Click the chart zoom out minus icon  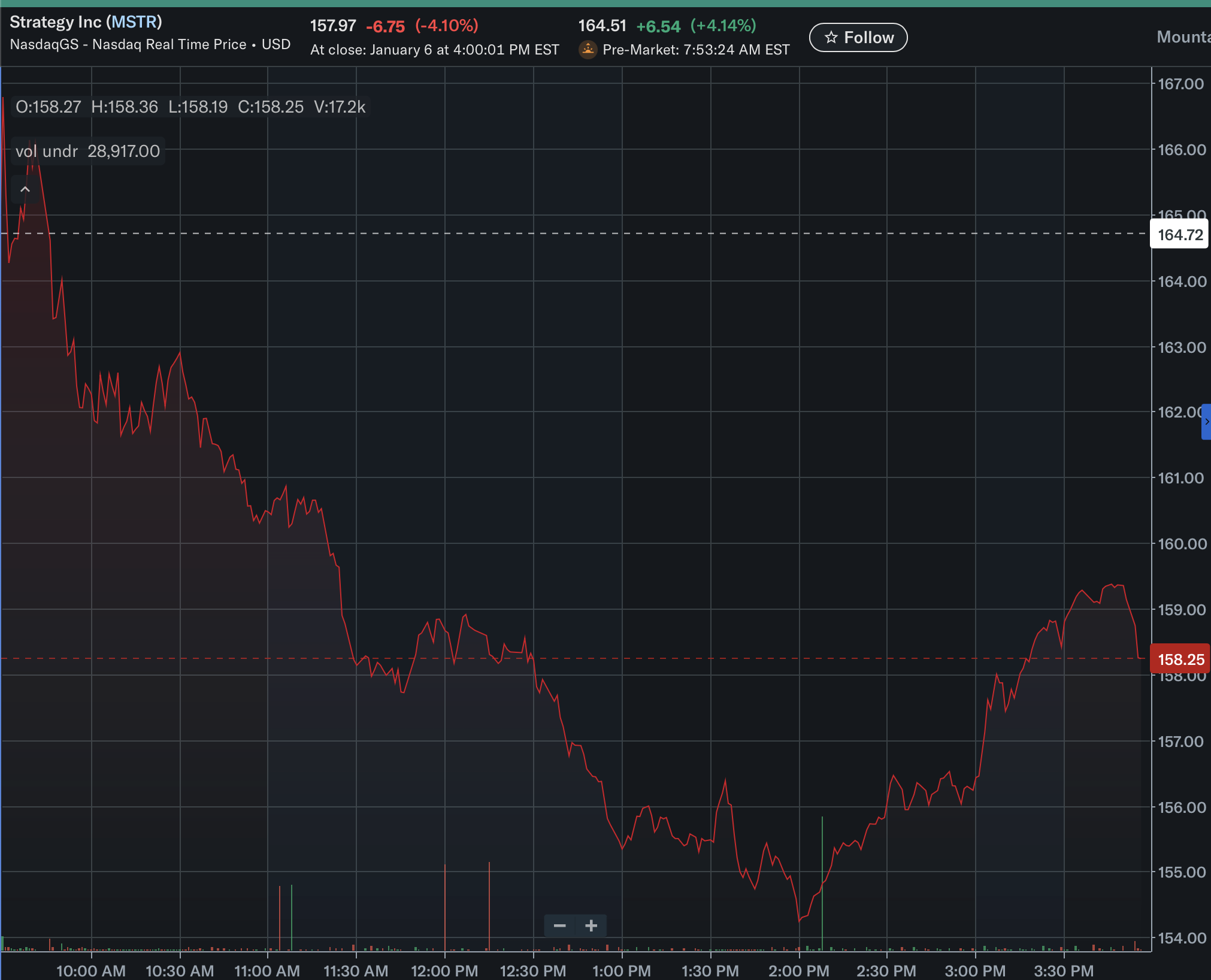point(560,925)
